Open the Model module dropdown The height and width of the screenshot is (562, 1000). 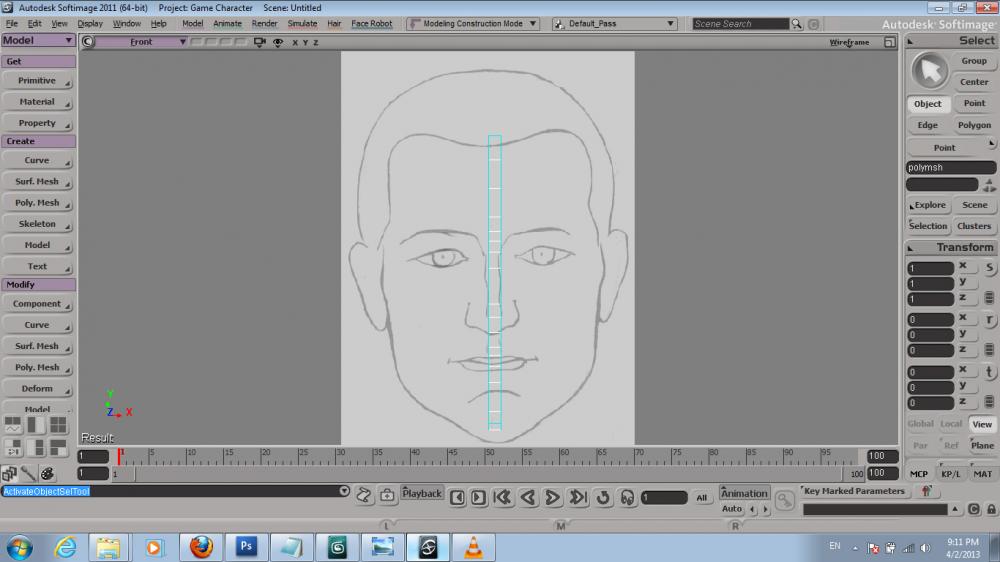click(38, 41)
